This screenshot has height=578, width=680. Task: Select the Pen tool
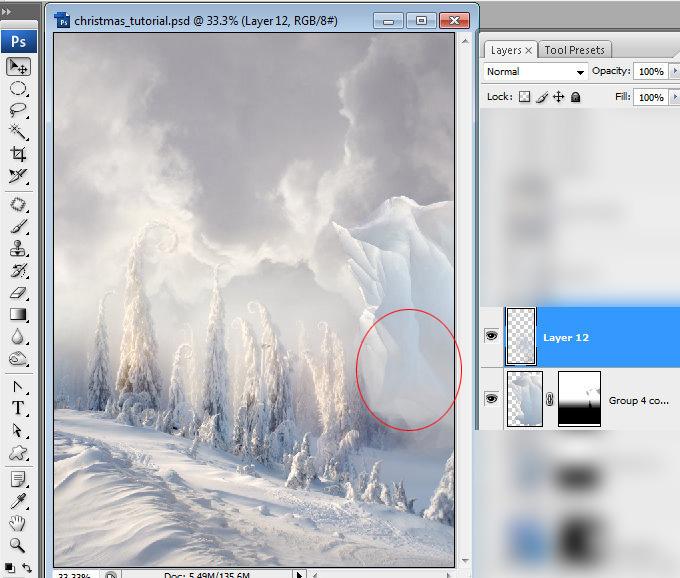(x=18, y=386)
